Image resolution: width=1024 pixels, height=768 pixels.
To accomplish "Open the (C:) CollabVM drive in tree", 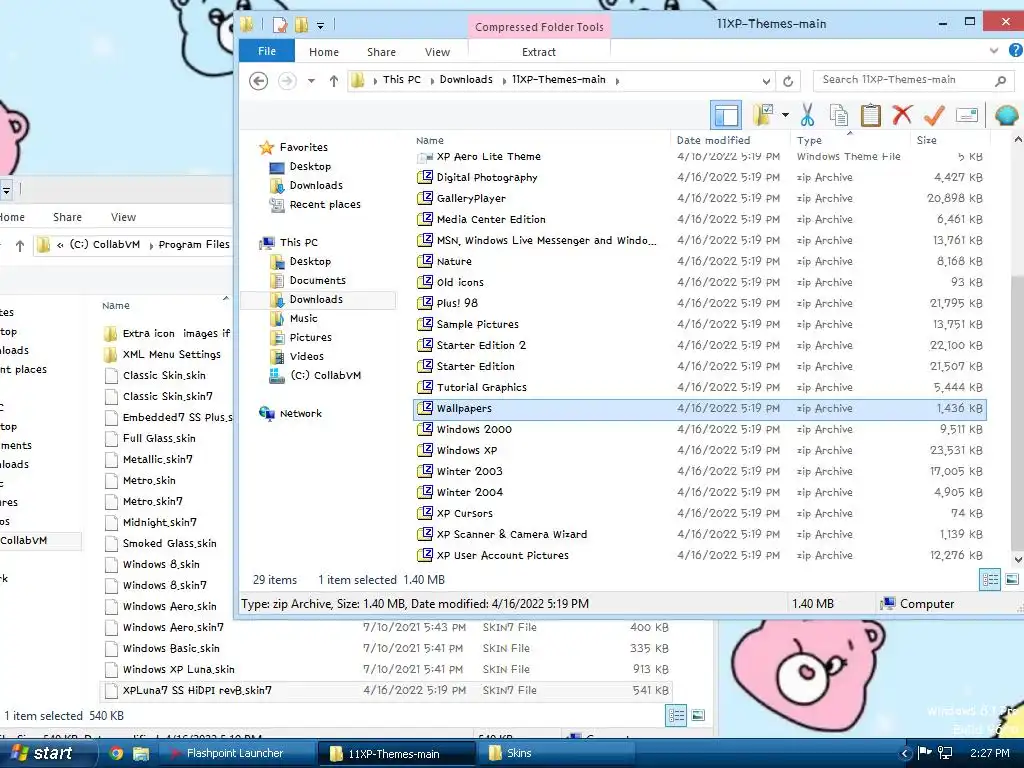I will 325,376.
